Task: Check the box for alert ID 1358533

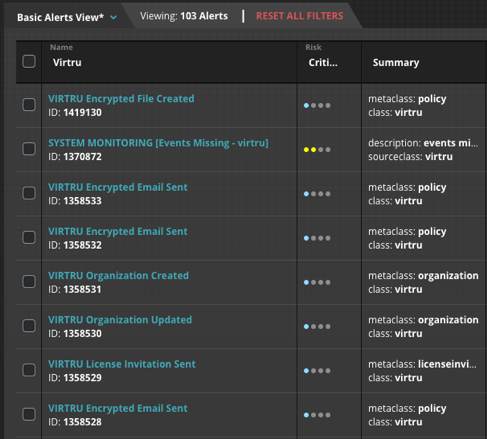Action: pyautogui.click(x=29, y=193)
